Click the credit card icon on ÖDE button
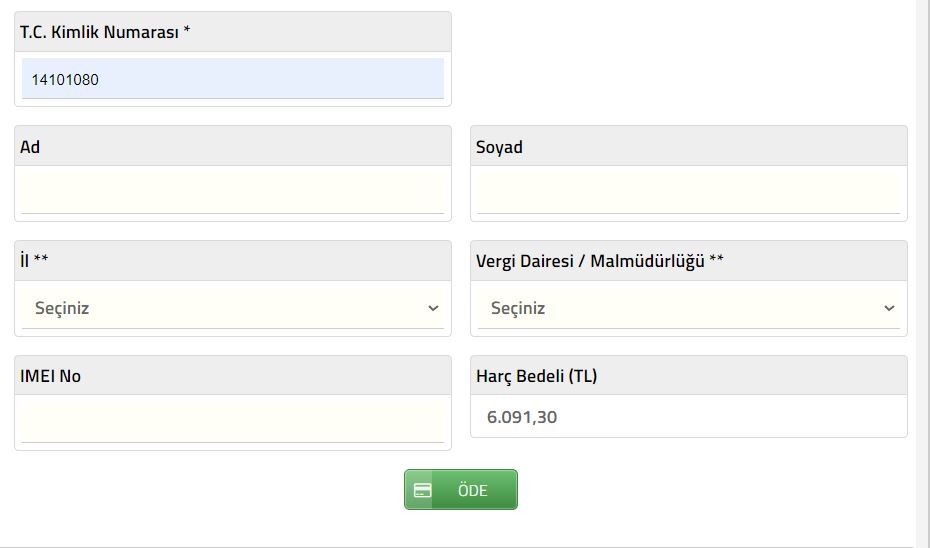The width and height of the screenshot is (930, 548). (x=422, y=490)
